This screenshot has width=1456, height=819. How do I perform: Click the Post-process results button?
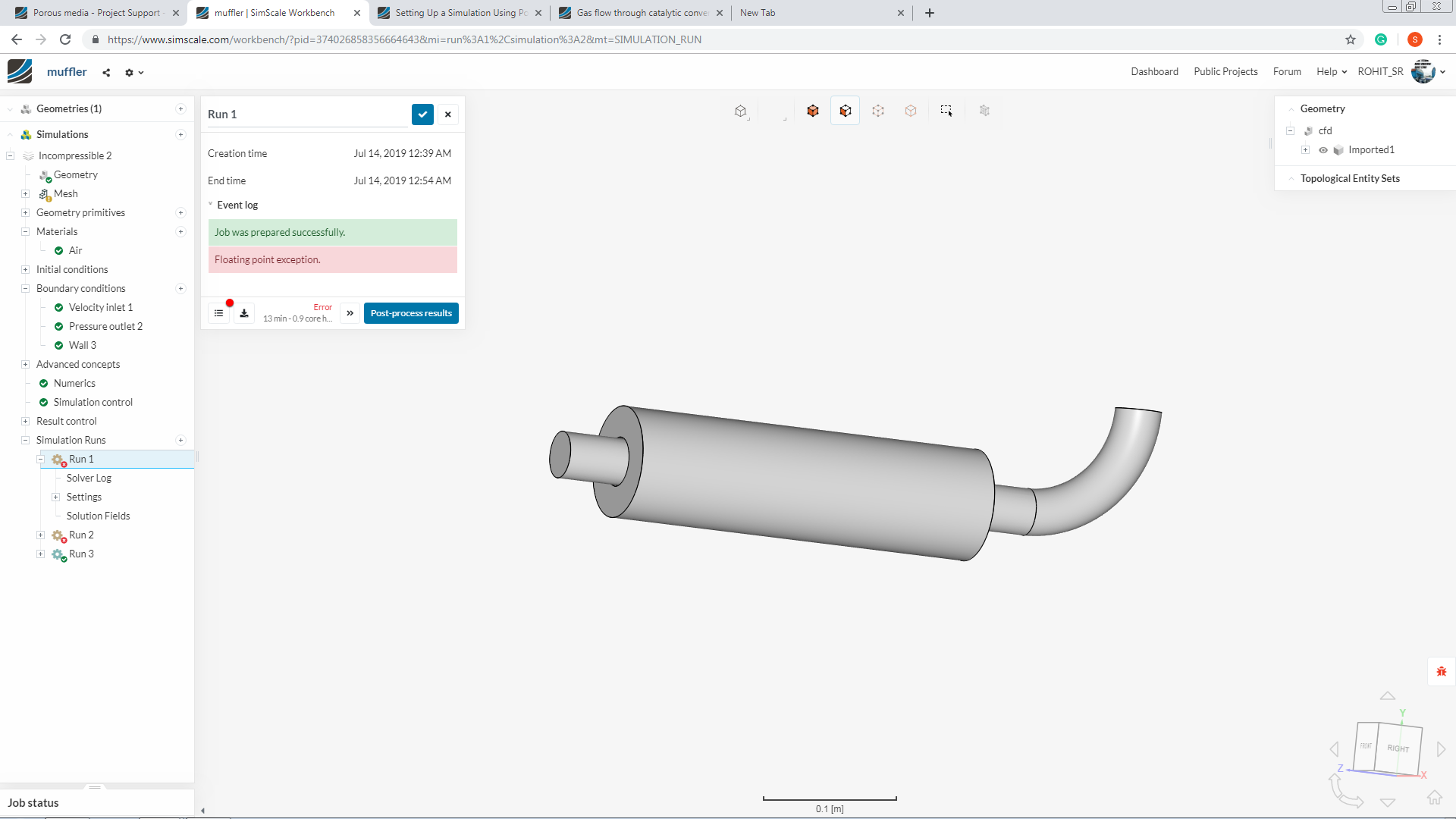pos(411,313)
